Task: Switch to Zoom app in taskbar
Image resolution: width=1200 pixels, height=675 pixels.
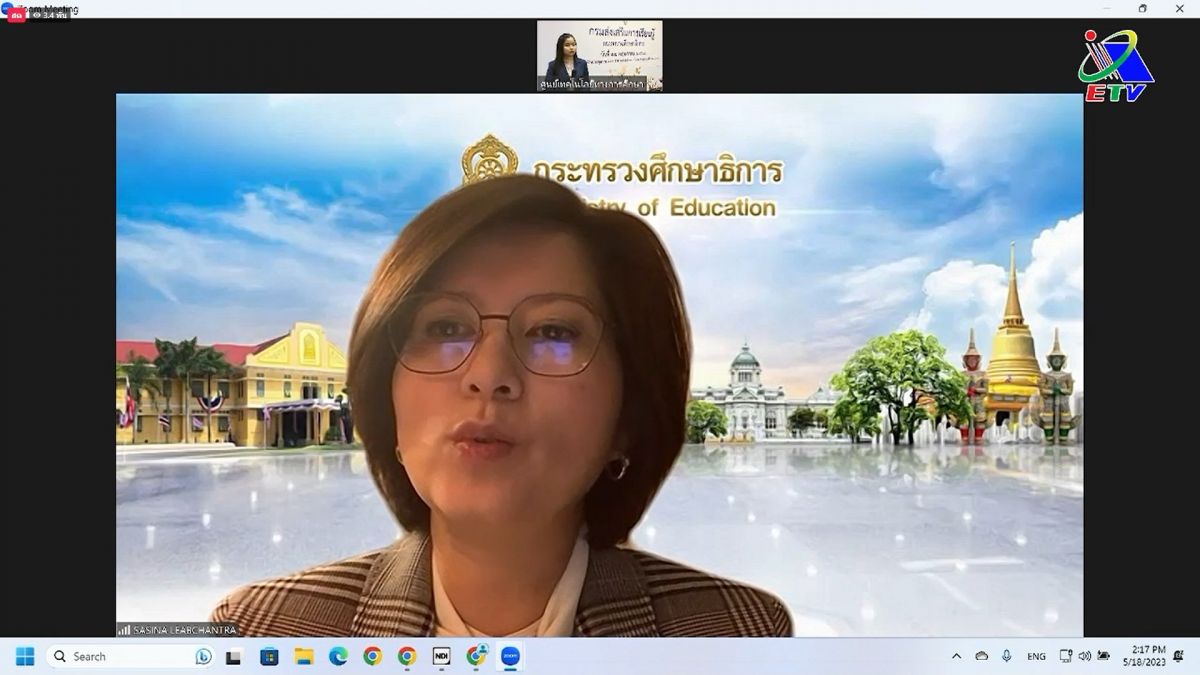Action: [x=510, y=656]
